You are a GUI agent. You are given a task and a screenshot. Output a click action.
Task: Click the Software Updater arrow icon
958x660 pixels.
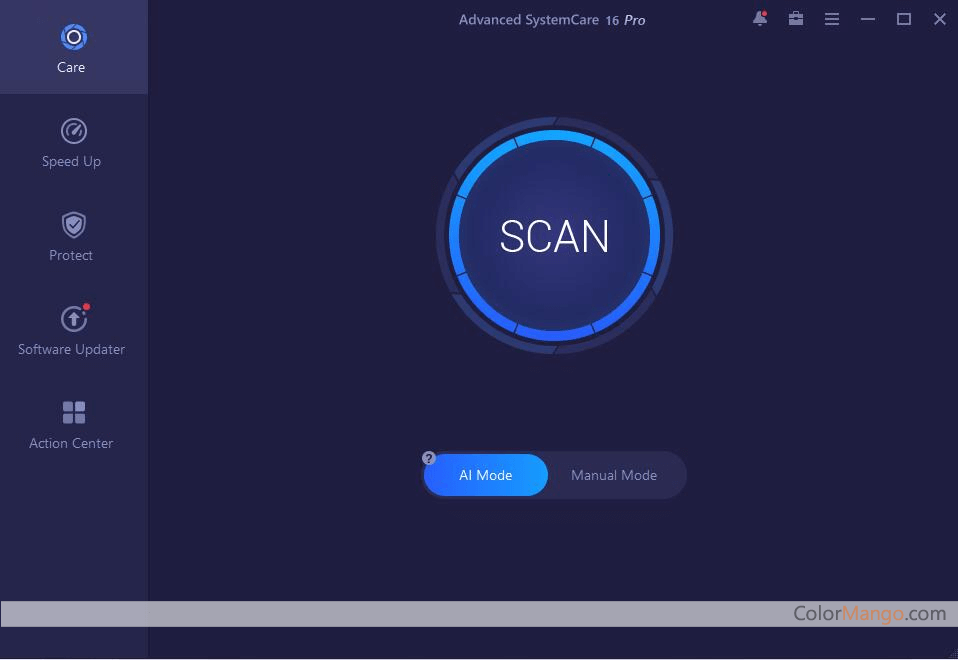point(73,319)
